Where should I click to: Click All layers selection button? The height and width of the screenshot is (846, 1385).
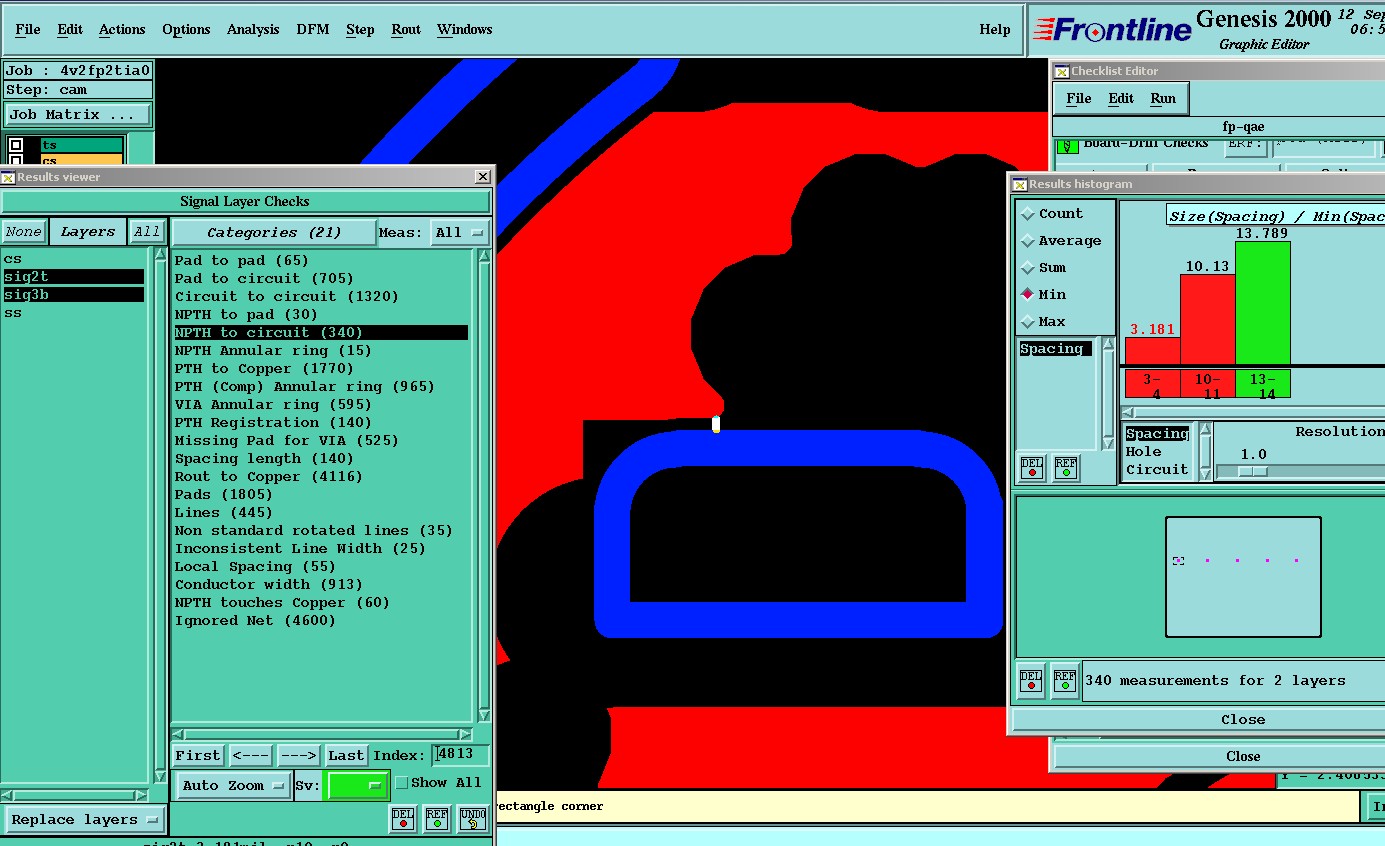tap(147, 232)
